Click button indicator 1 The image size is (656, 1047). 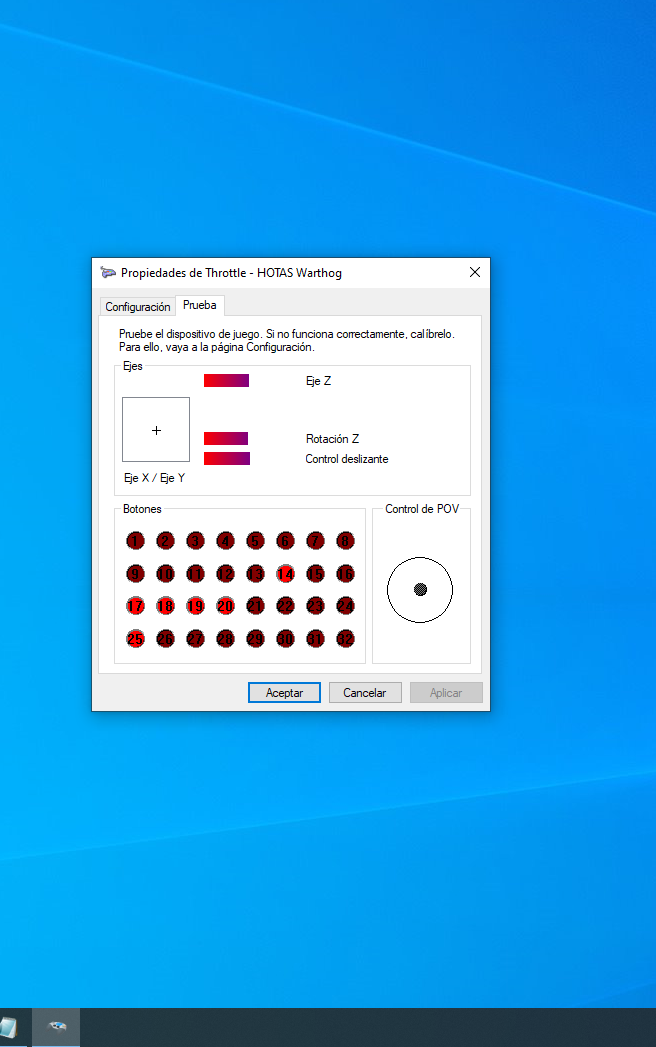(x=136, y=541)
